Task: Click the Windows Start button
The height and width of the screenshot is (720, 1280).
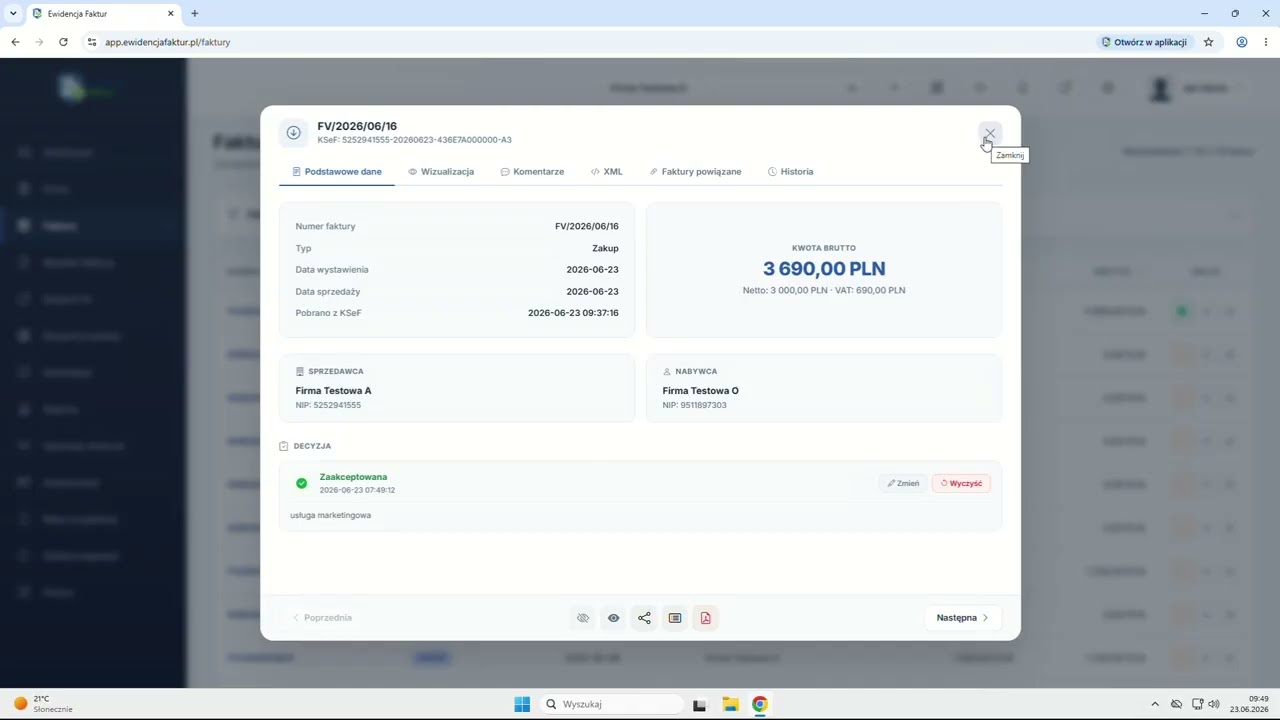Action: pos(522,704)
